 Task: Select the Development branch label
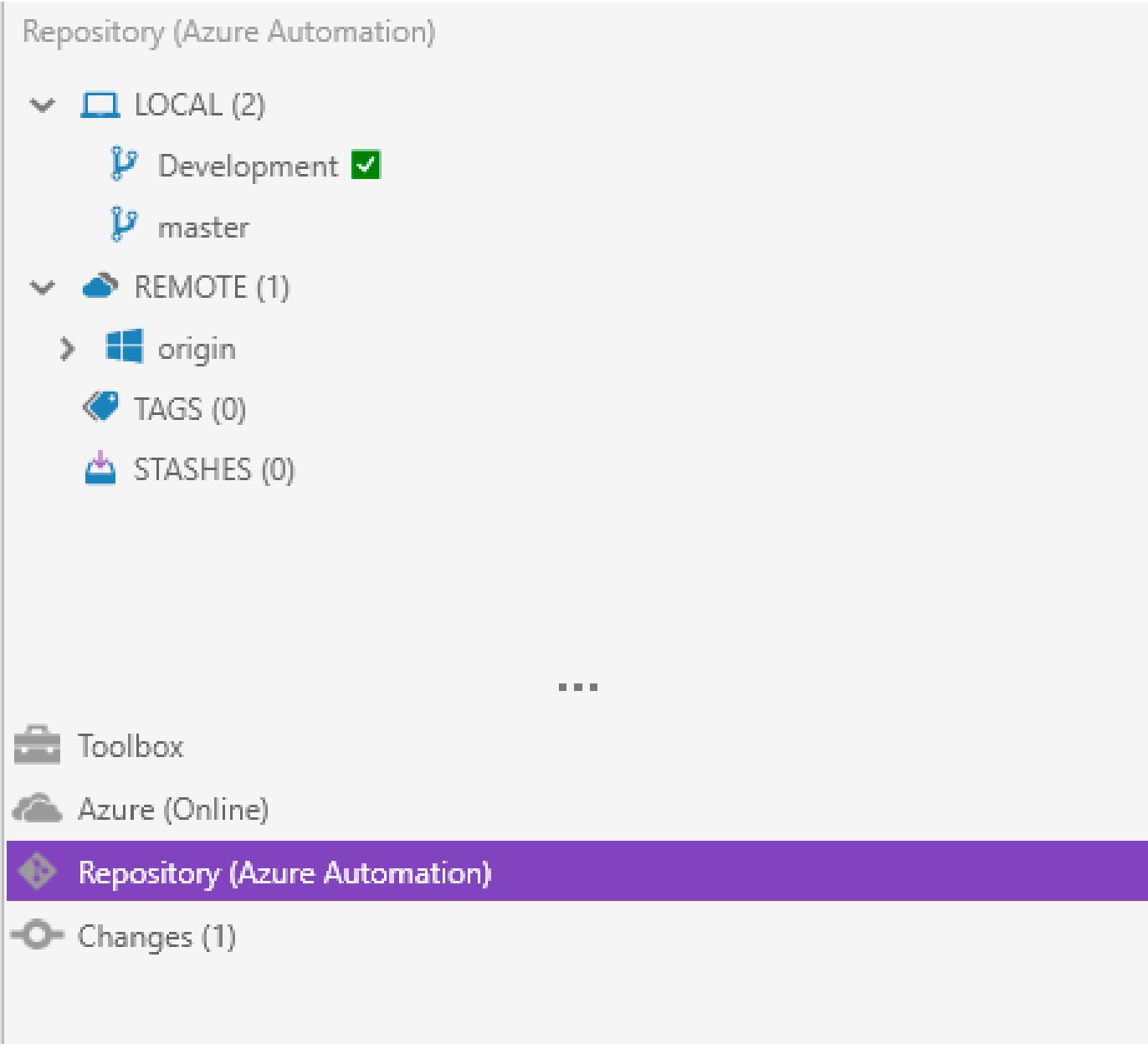pos(248,166)
